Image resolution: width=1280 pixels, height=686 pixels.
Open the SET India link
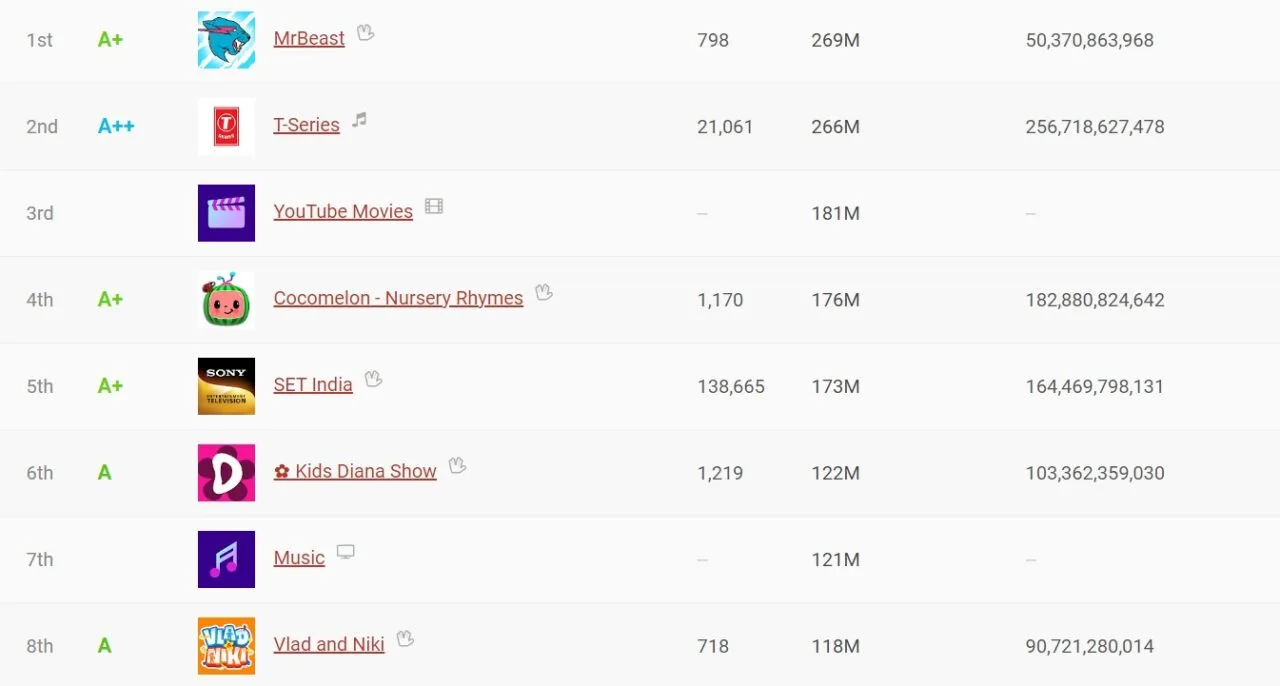[313, 385]
